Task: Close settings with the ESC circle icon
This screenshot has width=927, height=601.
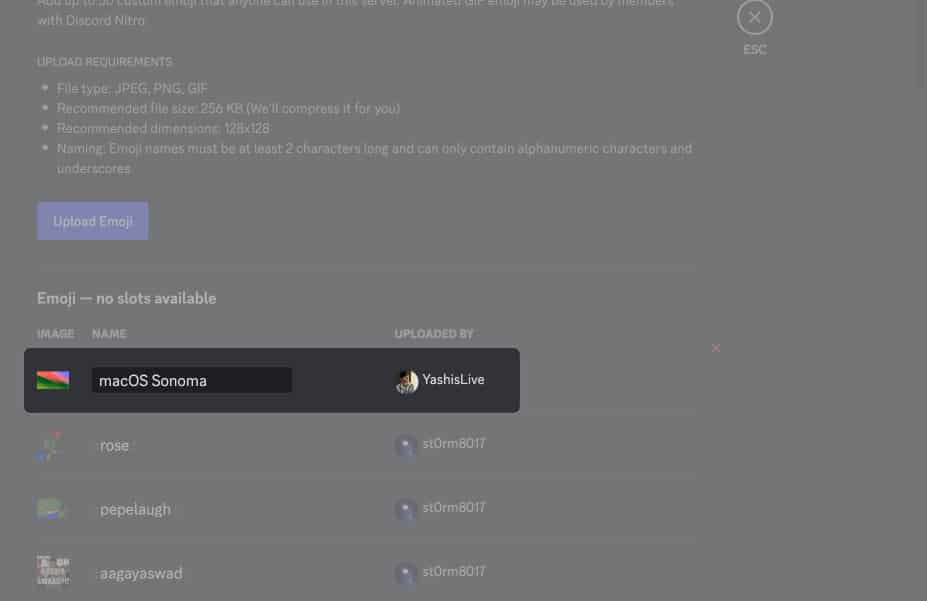Action: coord(754,17)
